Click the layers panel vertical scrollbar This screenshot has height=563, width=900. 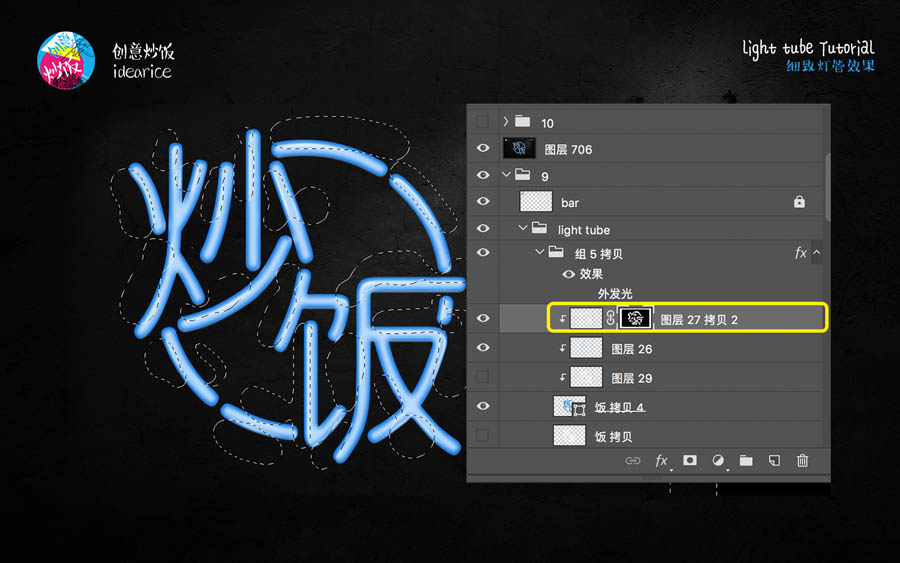827,187
